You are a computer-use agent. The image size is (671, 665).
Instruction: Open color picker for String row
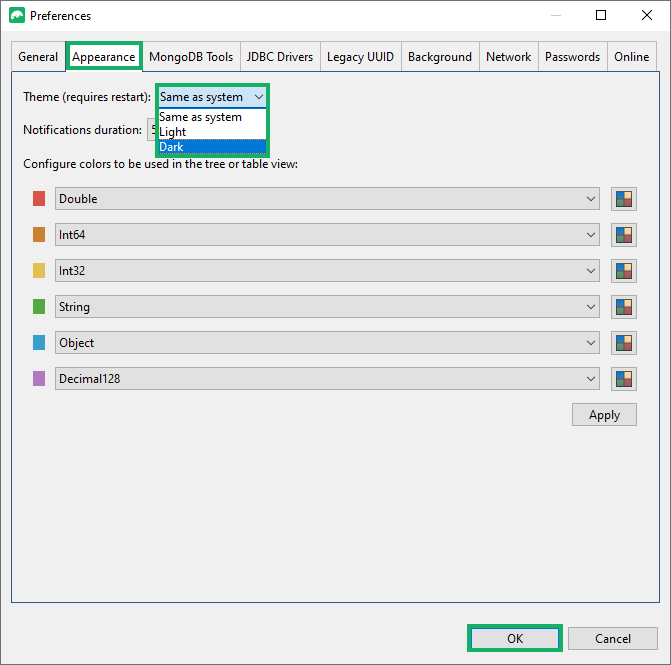coord(624,307)
